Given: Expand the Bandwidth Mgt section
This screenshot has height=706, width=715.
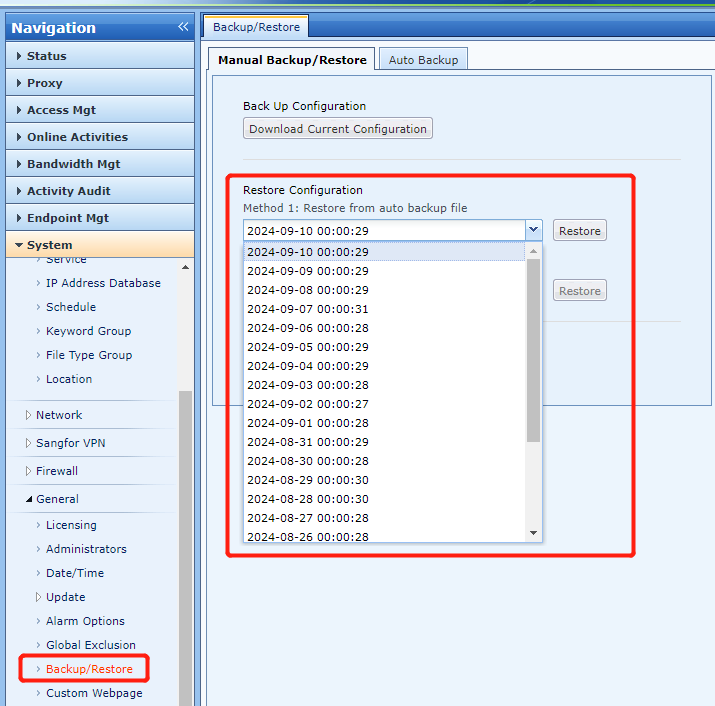Looking at the screenshot, I should 100,164.
